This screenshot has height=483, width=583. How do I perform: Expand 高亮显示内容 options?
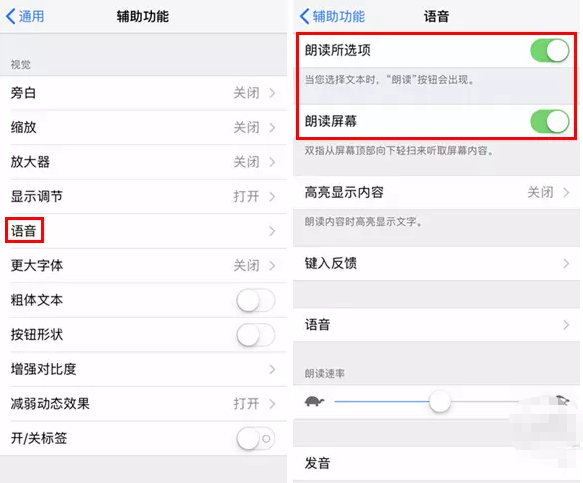(437, 193)
